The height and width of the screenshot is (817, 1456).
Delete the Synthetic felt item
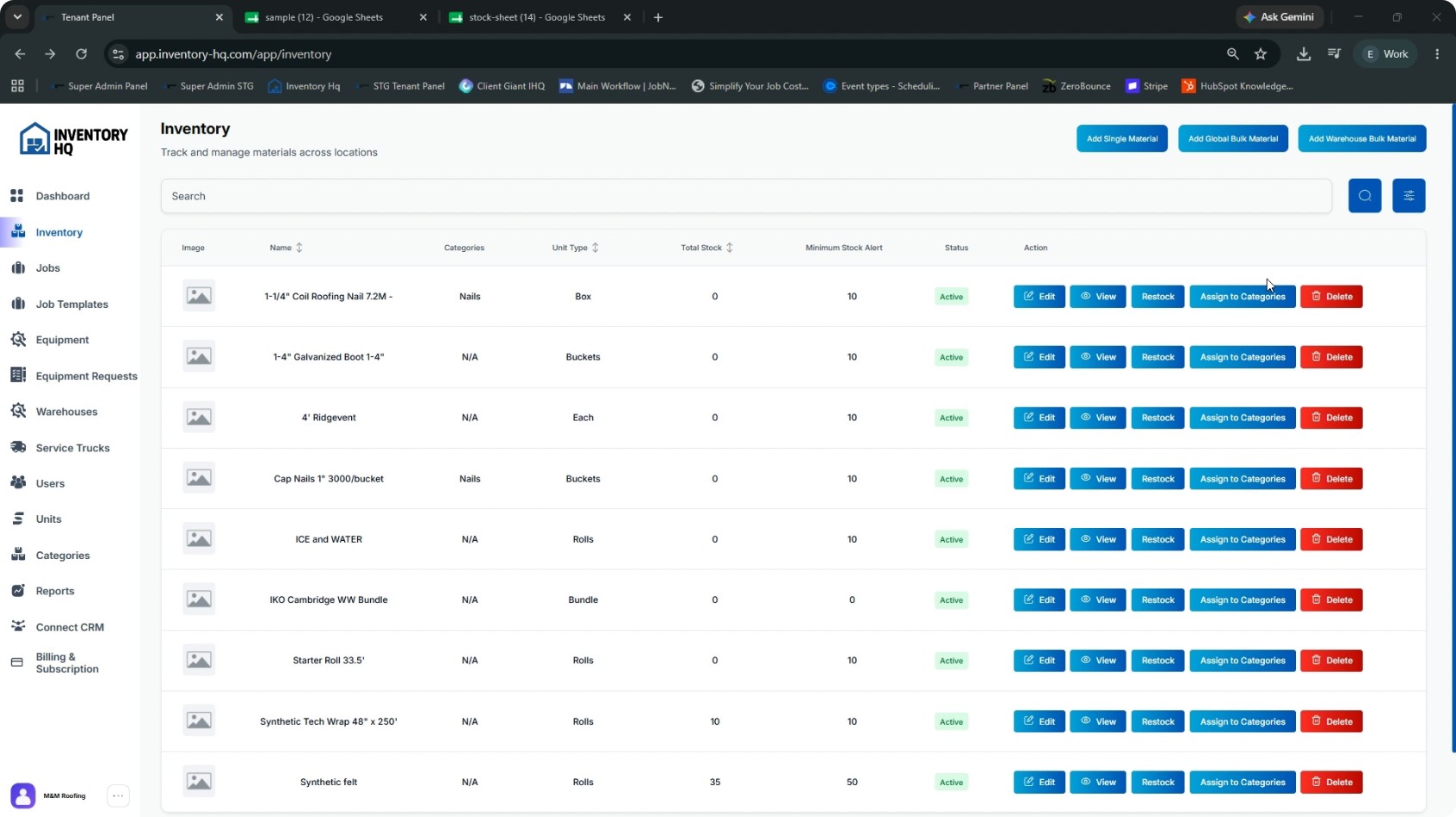1331,782
